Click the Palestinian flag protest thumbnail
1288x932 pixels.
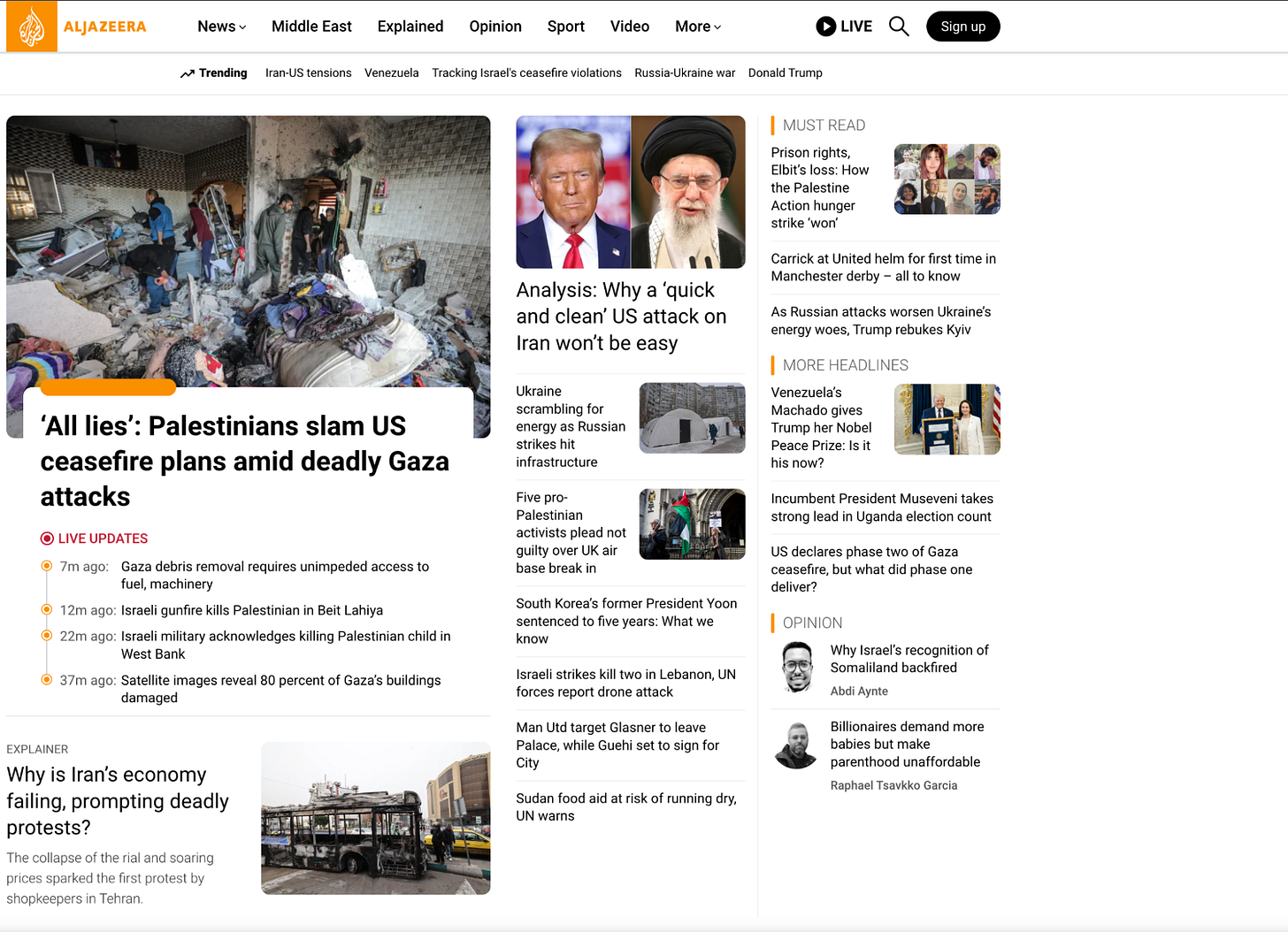point(693,524)
